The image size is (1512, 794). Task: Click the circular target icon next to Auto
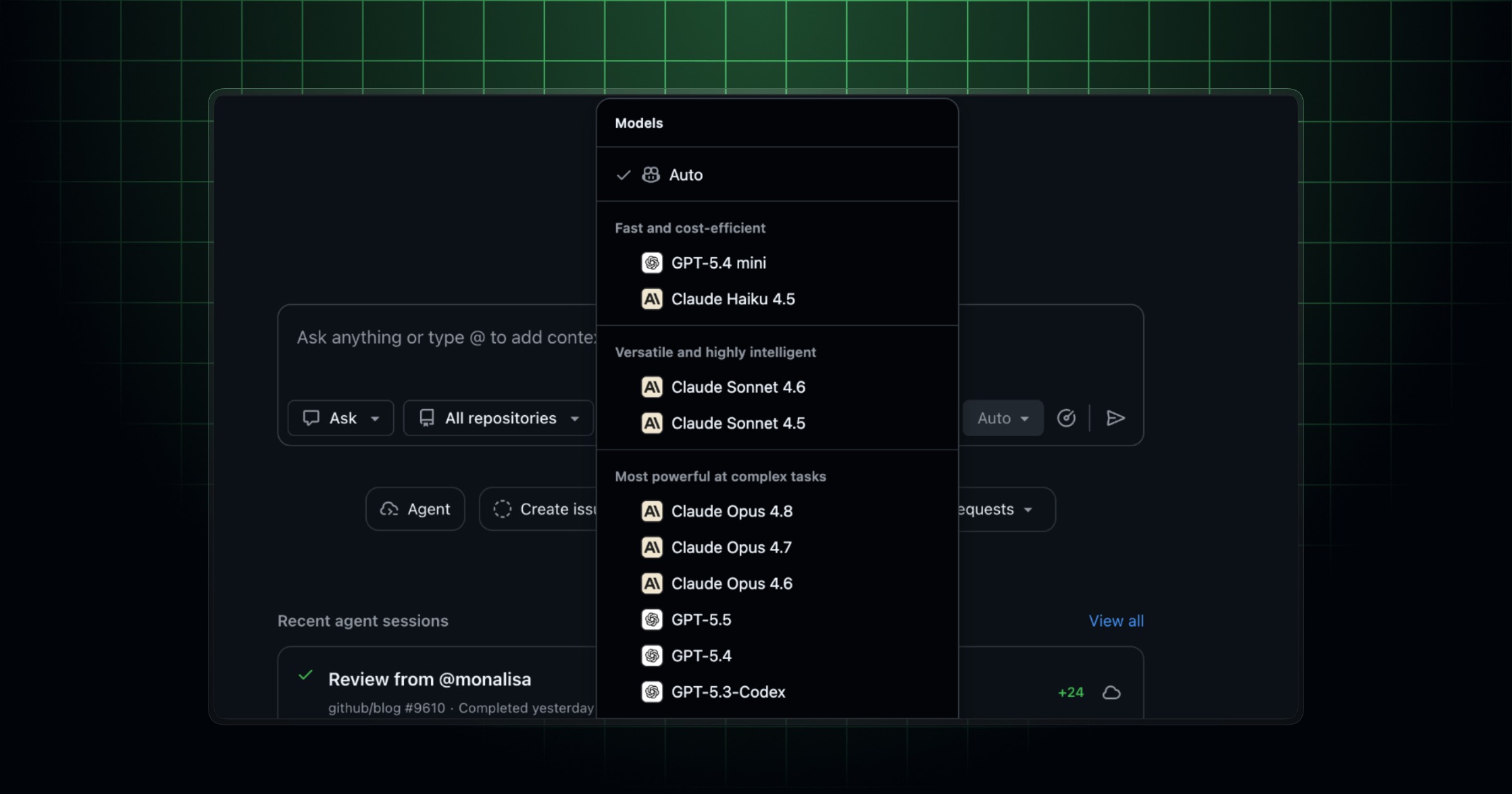(x=1066, y=418)
